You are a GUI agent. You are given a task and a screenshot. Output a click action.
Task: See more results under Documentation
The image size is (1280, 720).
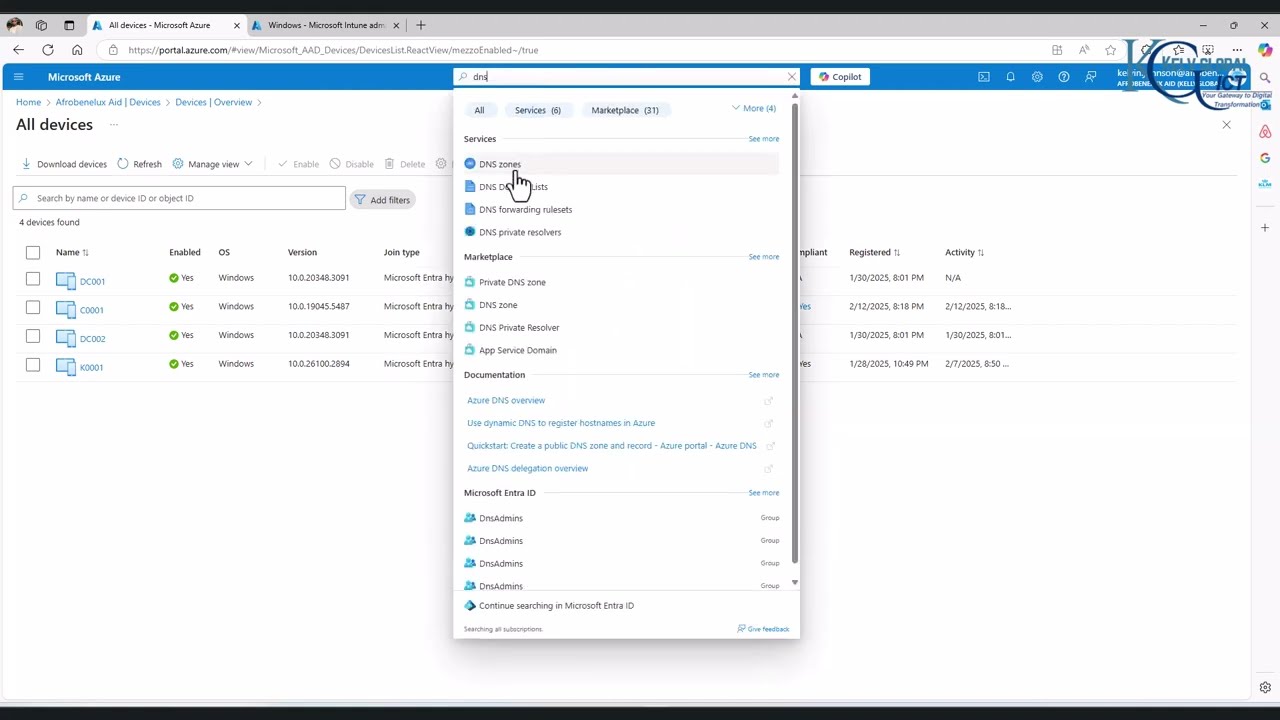coord(763,375)
